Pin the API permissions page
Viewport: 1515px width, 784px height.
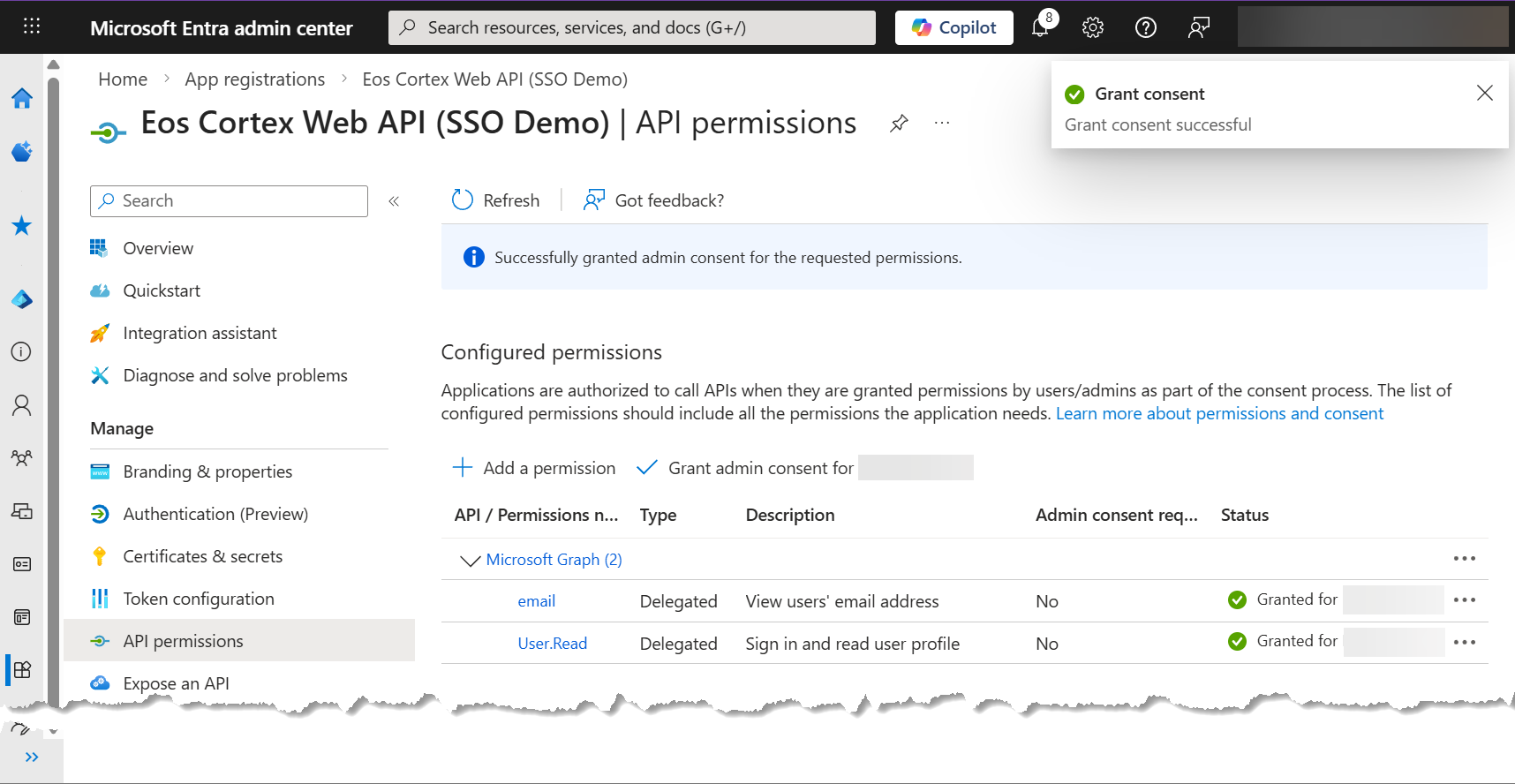point(899,123)
